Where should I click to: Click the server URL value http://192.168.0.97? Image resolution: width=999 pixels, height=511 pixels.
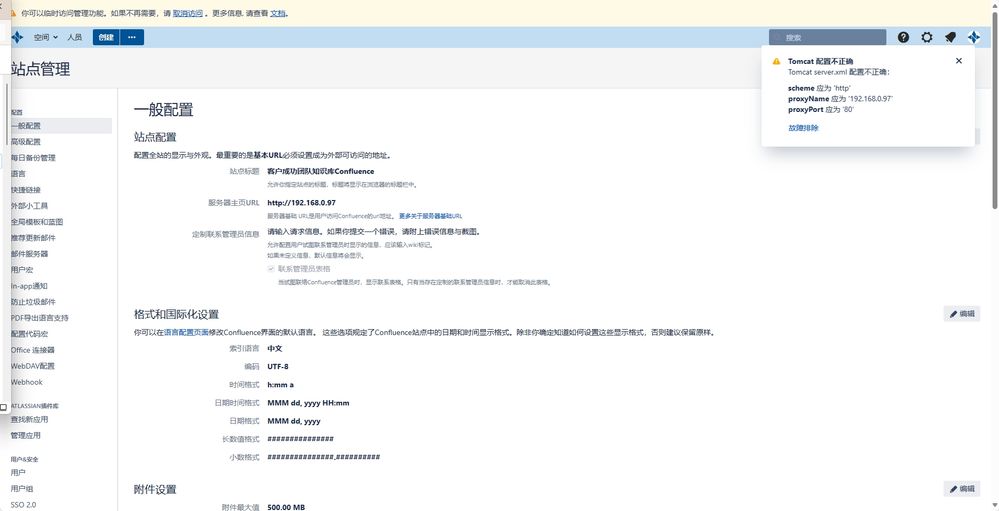(301, 203)
